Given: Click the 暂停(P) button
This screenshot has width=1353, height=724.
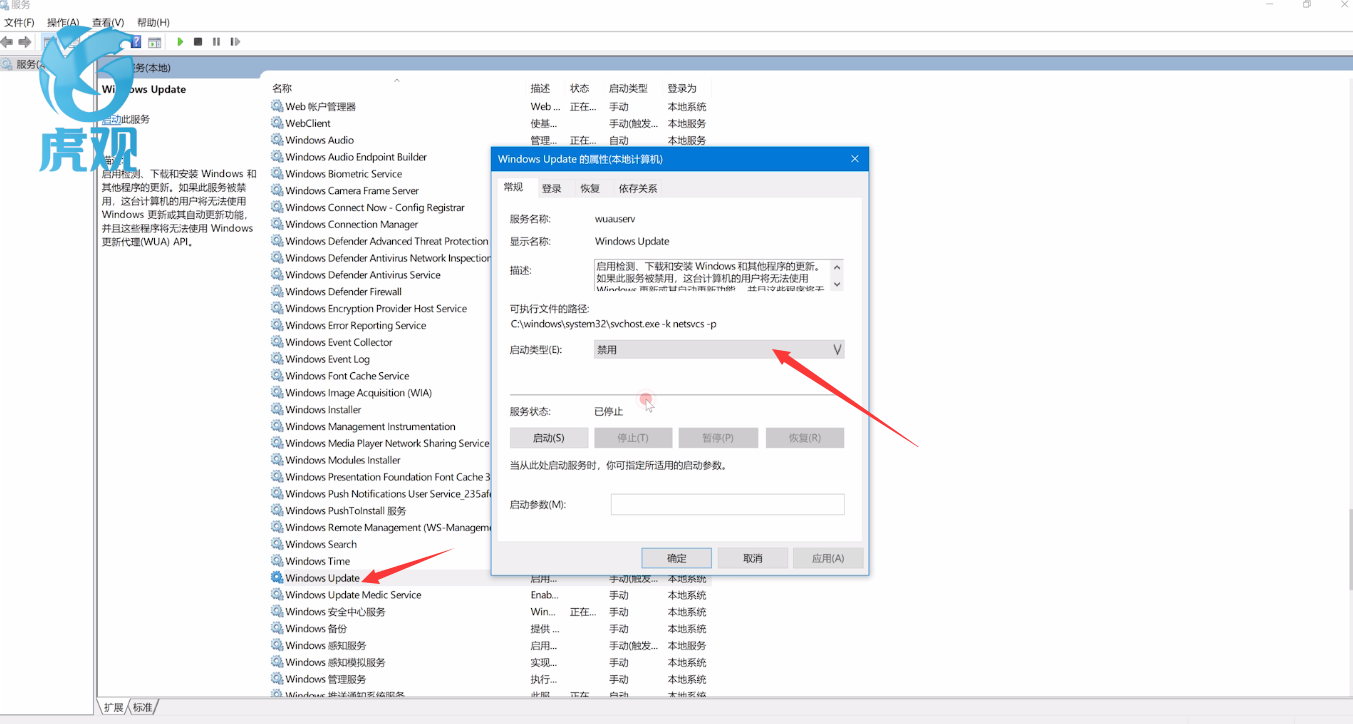Looking at the screenshot, I should [x=717, y=438].
